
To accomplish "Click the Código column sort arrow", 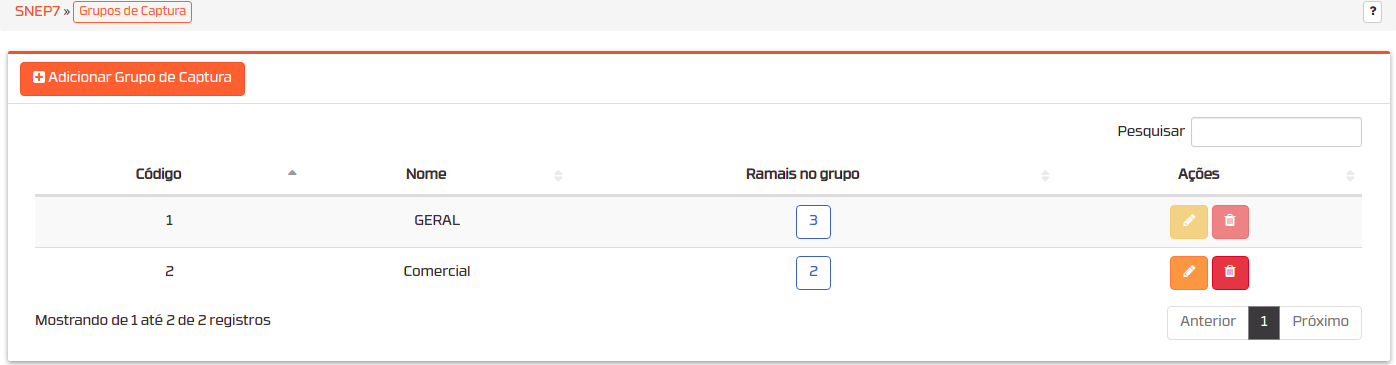I will pos(292,174).
